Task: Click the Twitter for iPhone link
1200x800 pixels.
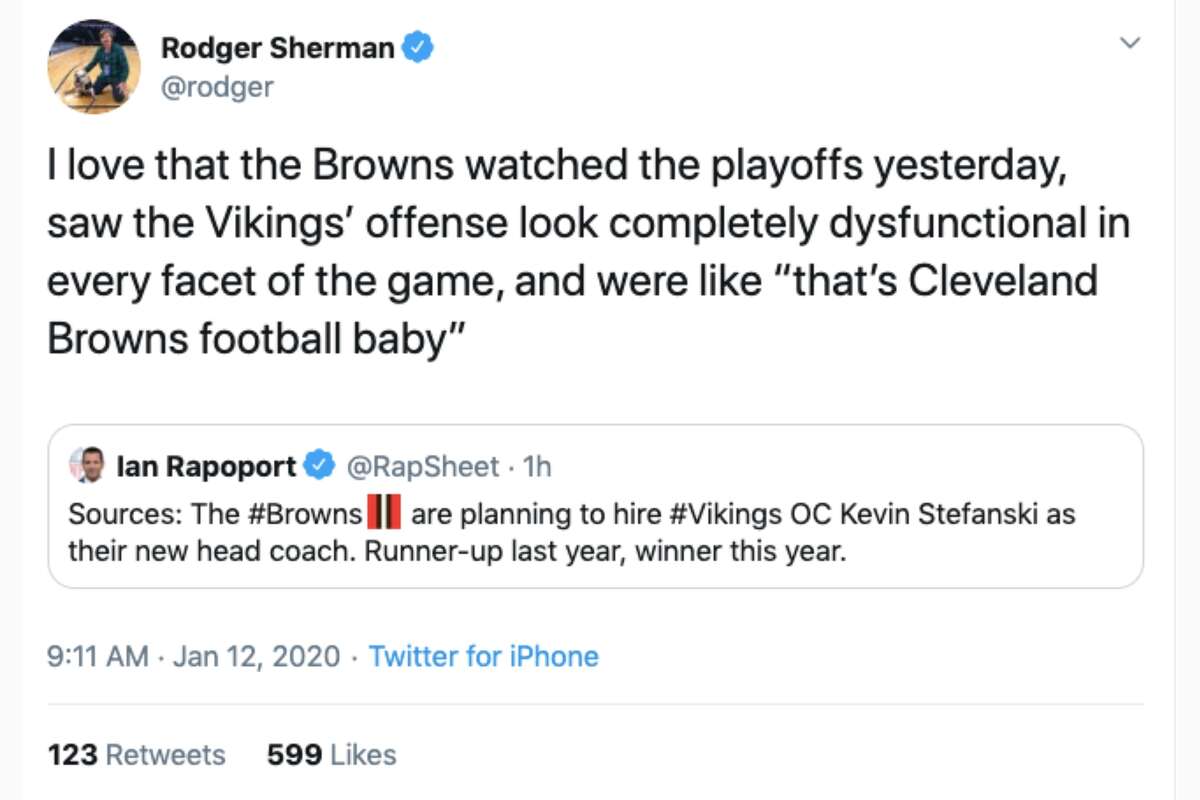Action: click(x=483, y=657)
